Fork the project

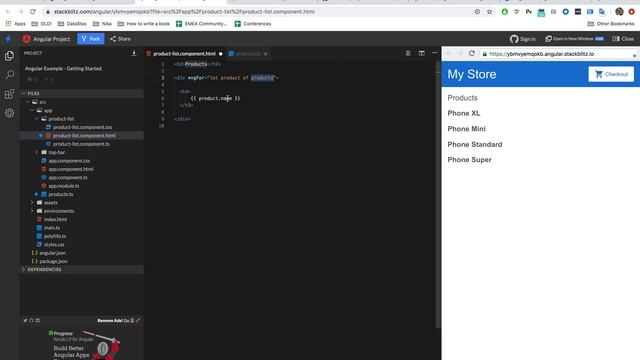click(91, 39)
